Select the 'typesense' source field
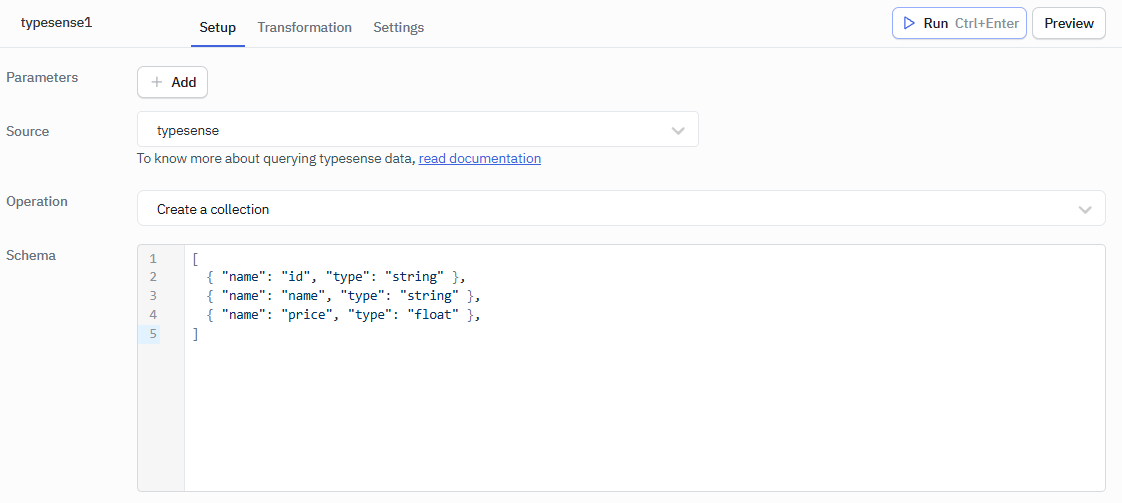This screenshot has width=1122, height=503. 400,130
